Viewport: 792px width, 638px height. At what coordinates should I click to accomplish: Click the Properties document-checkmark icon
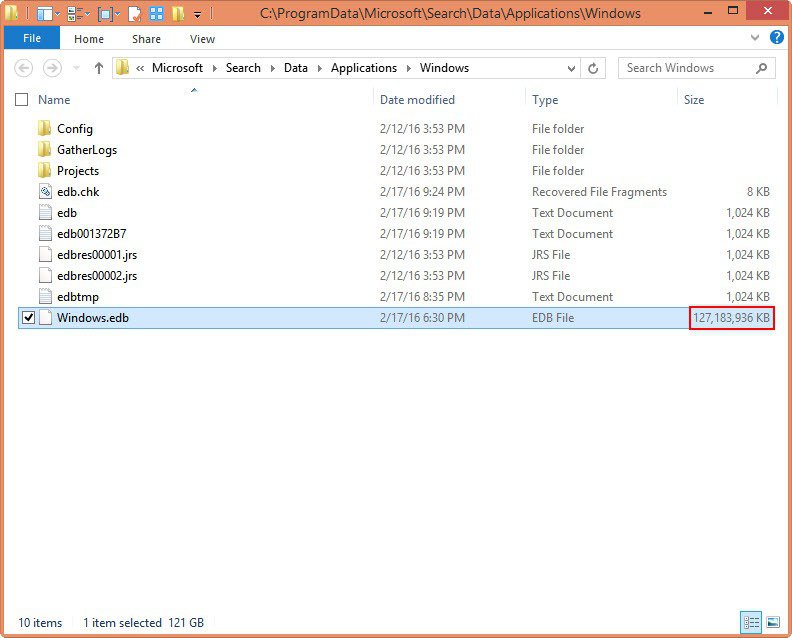tap(134, 14)
